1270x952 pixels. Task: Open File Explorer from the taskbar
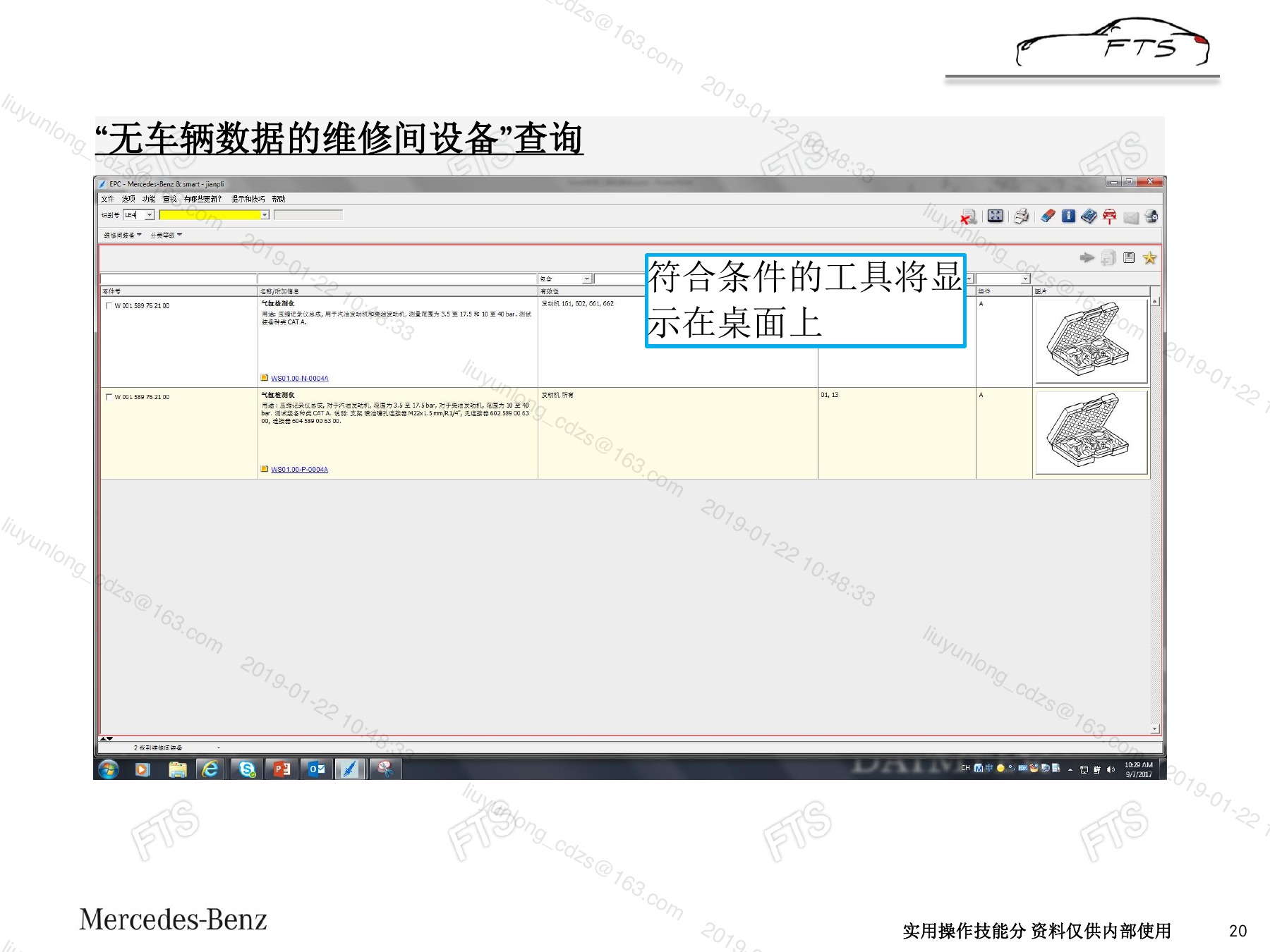pyautogui.click(x=177, y=769)
